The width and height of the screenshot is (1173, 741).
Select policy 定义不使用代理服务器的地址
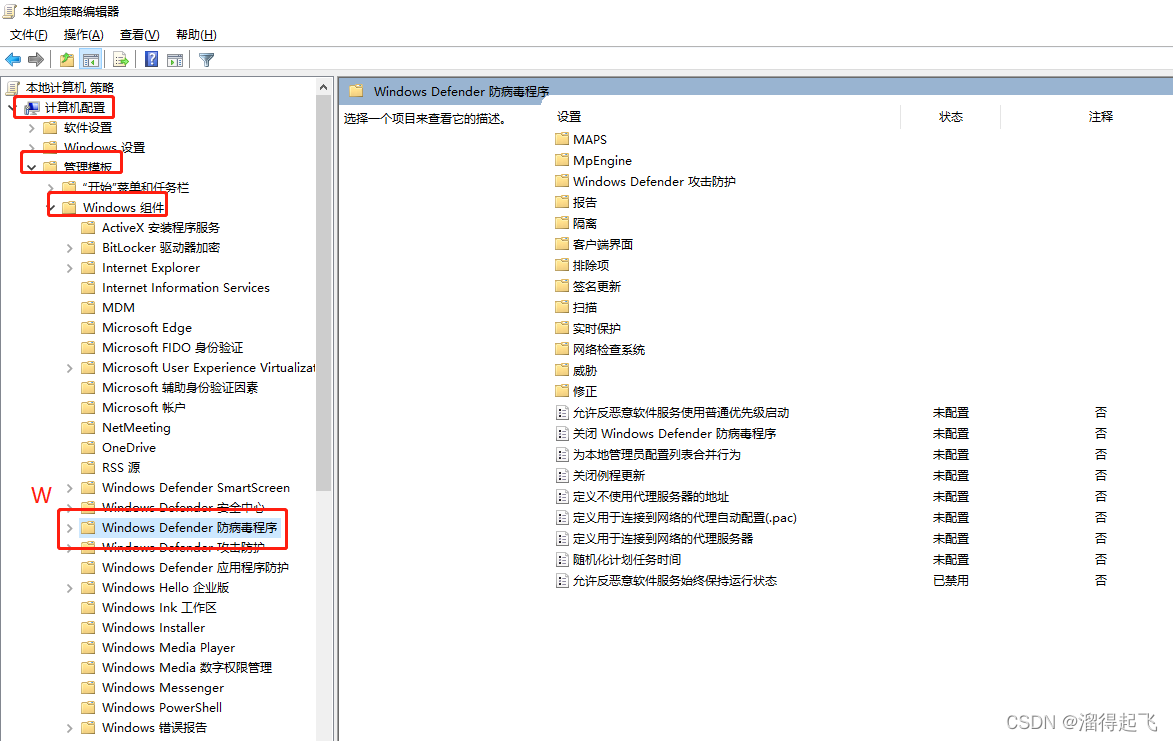tap(643, 496)
